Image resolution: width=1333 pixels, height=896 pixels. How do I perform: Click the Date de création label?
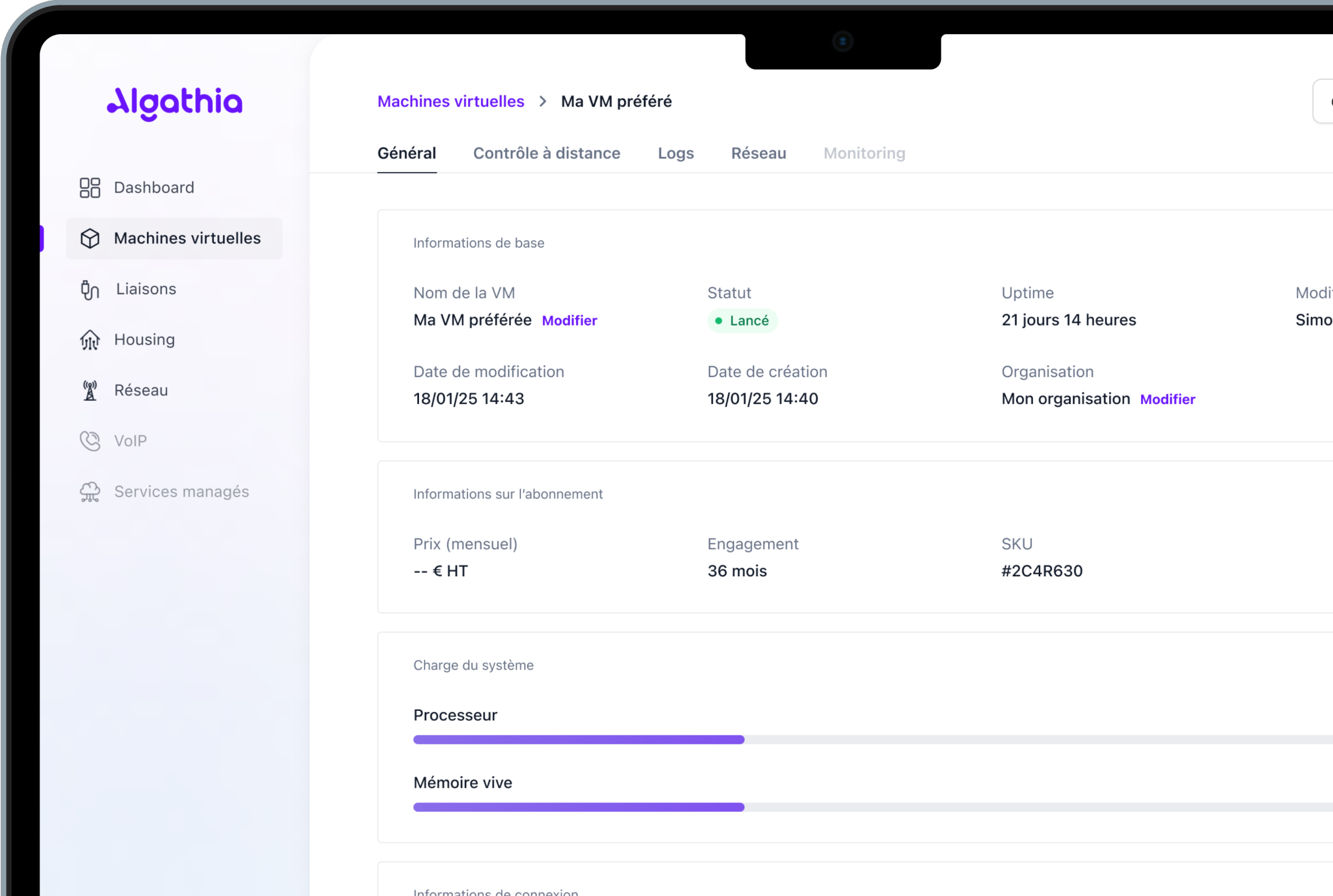tap(767, 372)
